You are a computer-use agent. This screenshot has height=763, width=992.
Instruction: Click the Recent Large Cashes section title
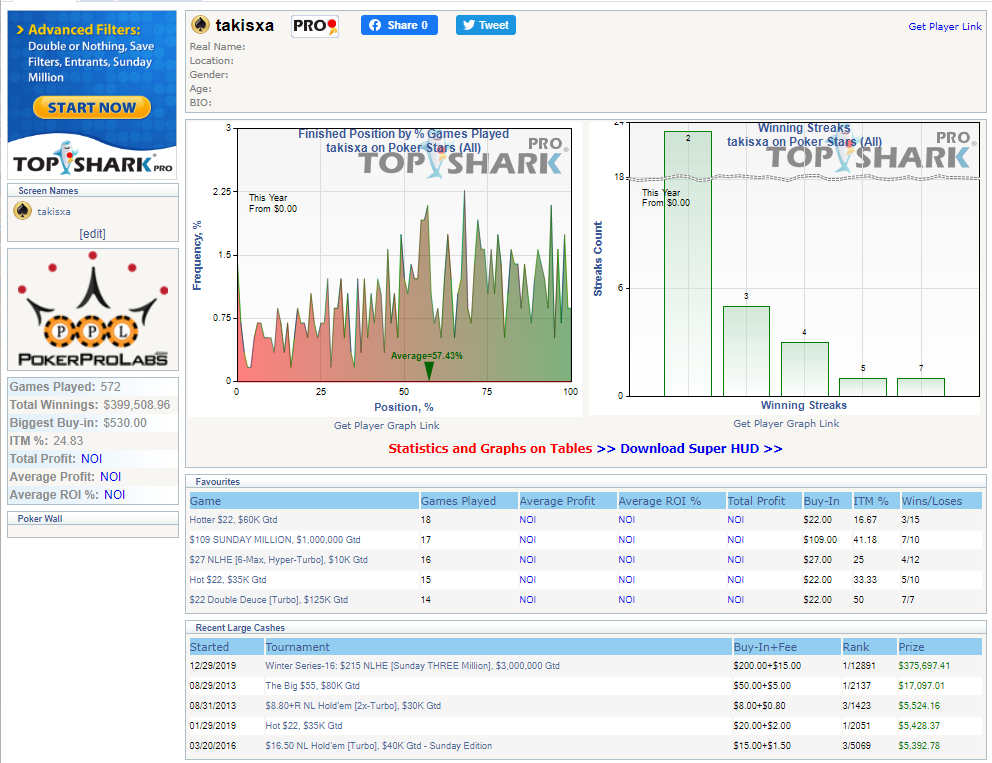(x=240, y=628)
